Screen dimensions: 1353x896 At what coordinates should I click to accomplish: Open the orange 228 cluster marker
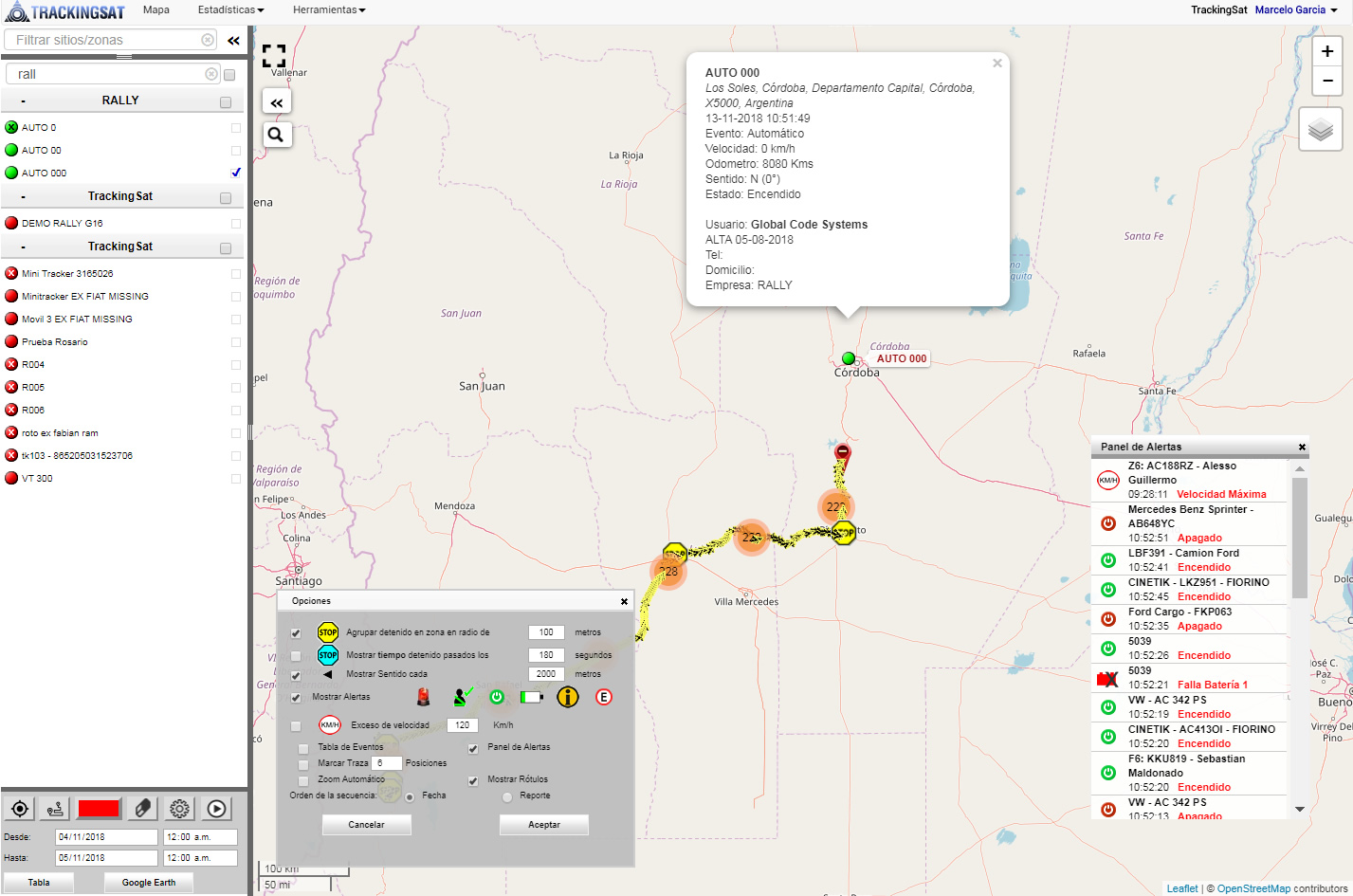tap(668, 572)
